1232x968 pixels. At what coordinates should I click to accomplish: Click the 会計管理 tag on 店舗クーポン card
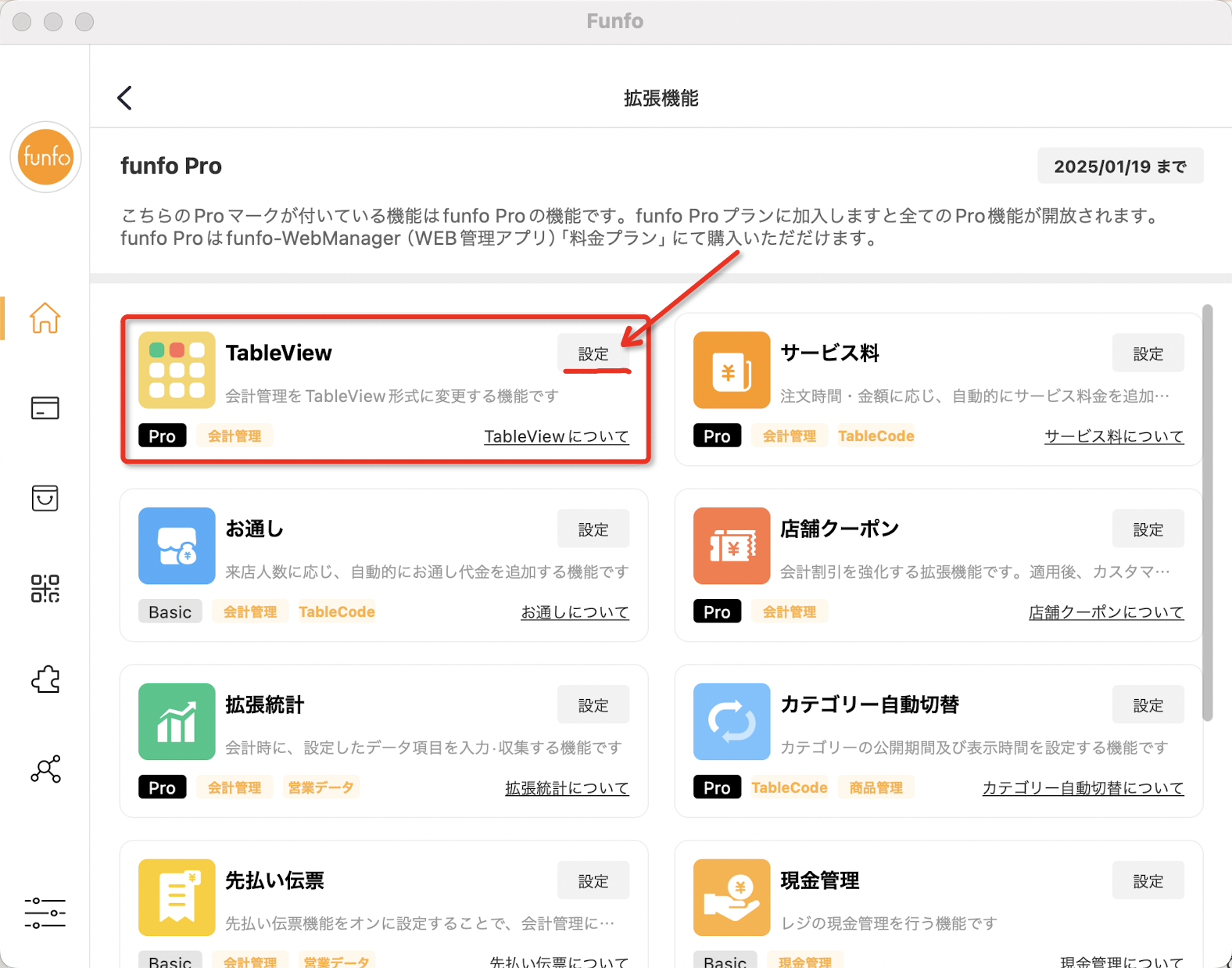pyautogui.click(x=790, y=611)
